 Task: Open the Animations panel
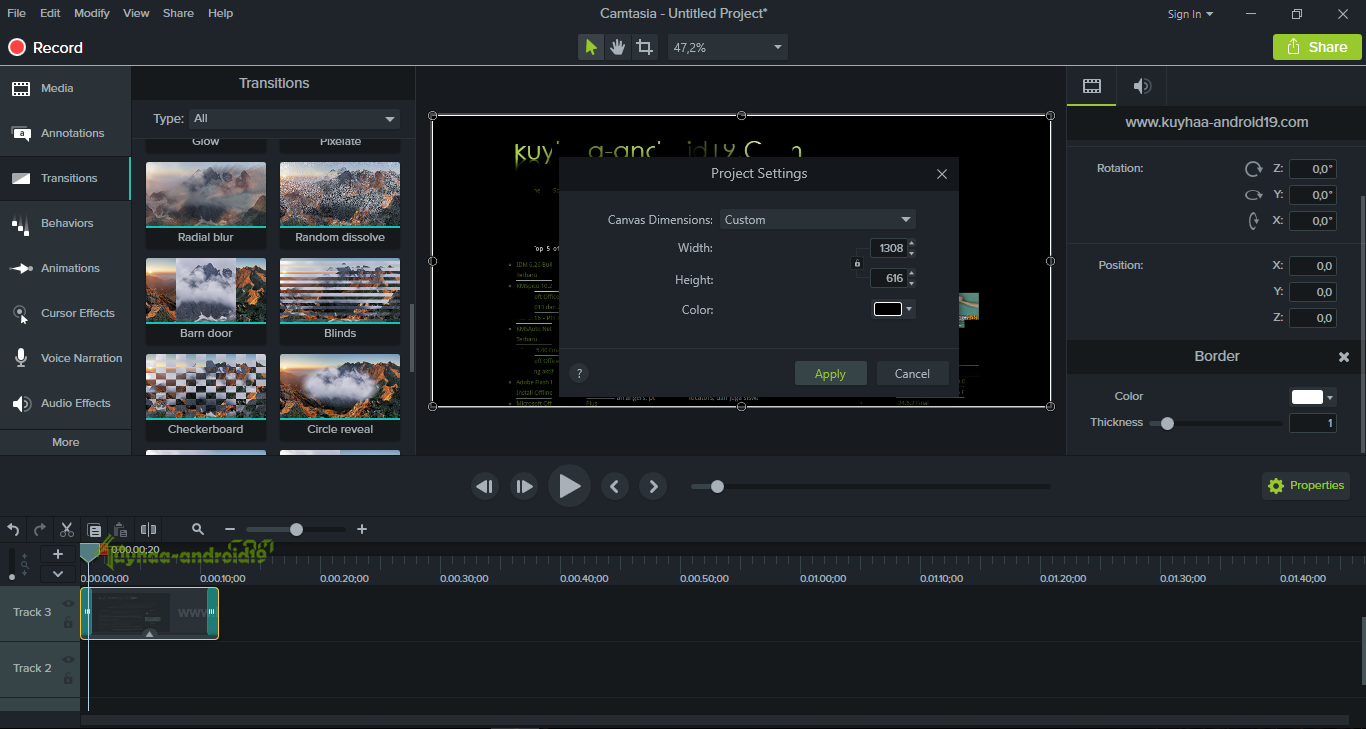click(x=65, y=268)
